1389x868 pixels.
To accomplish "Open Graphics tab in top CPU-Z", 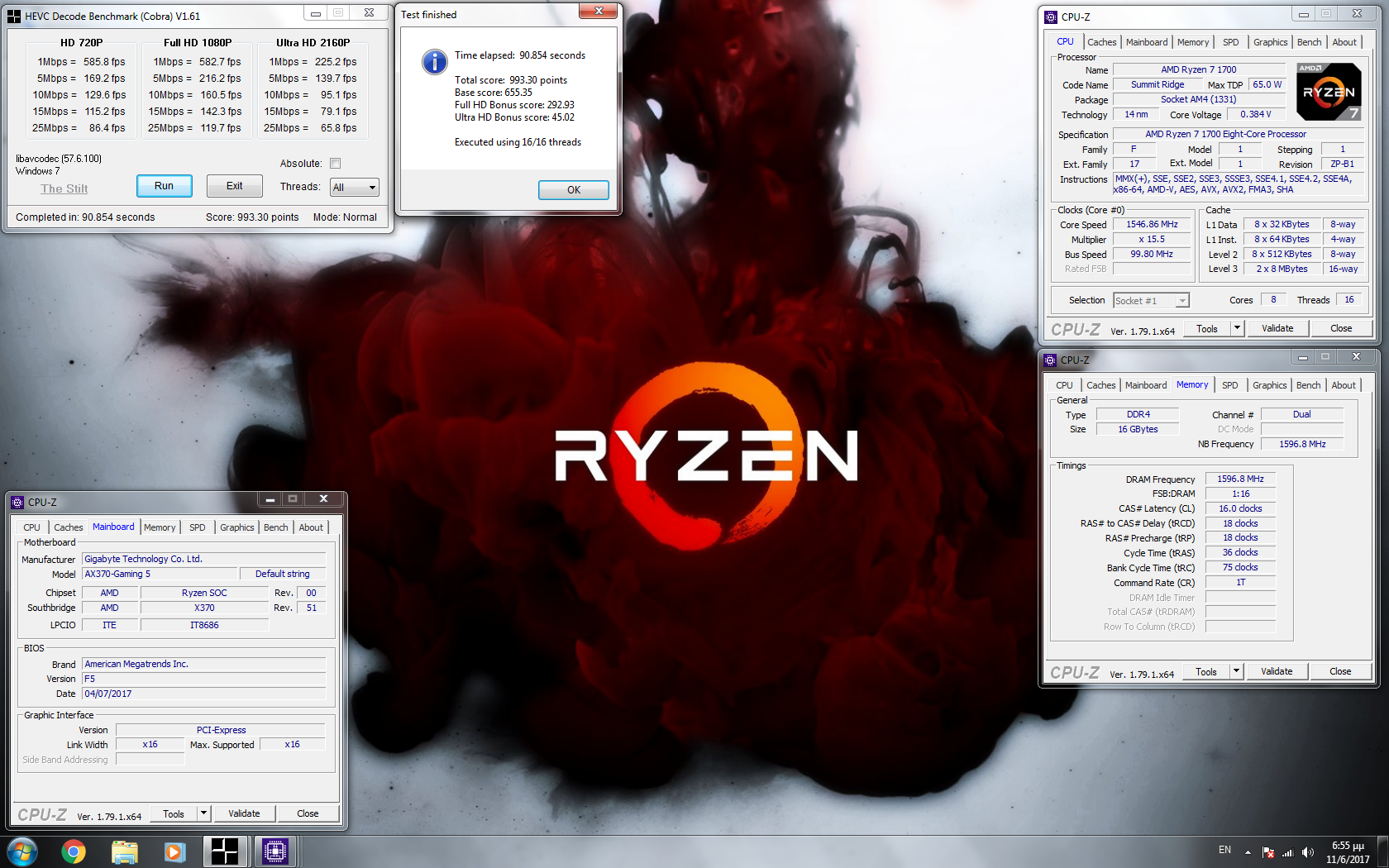I will 1270,42.
